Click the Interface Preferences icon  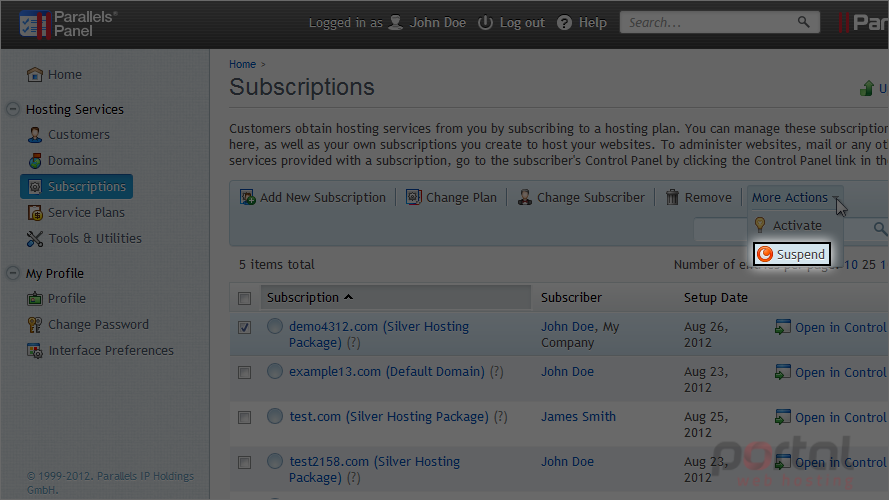coord(35,351)
